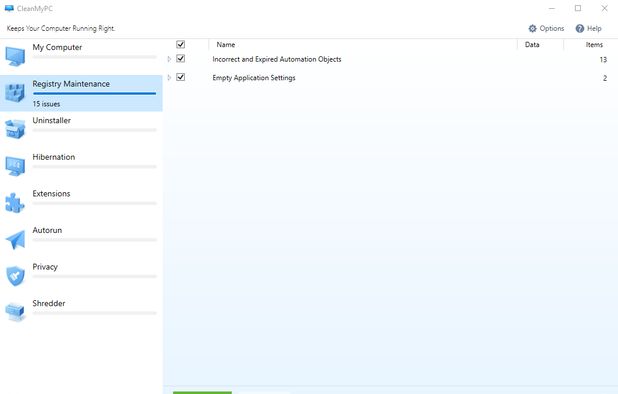Click the Extensions puzzle piece icon
Image resolution: width=618 pixels, height=394 pixels.
(x=15, y=203)
